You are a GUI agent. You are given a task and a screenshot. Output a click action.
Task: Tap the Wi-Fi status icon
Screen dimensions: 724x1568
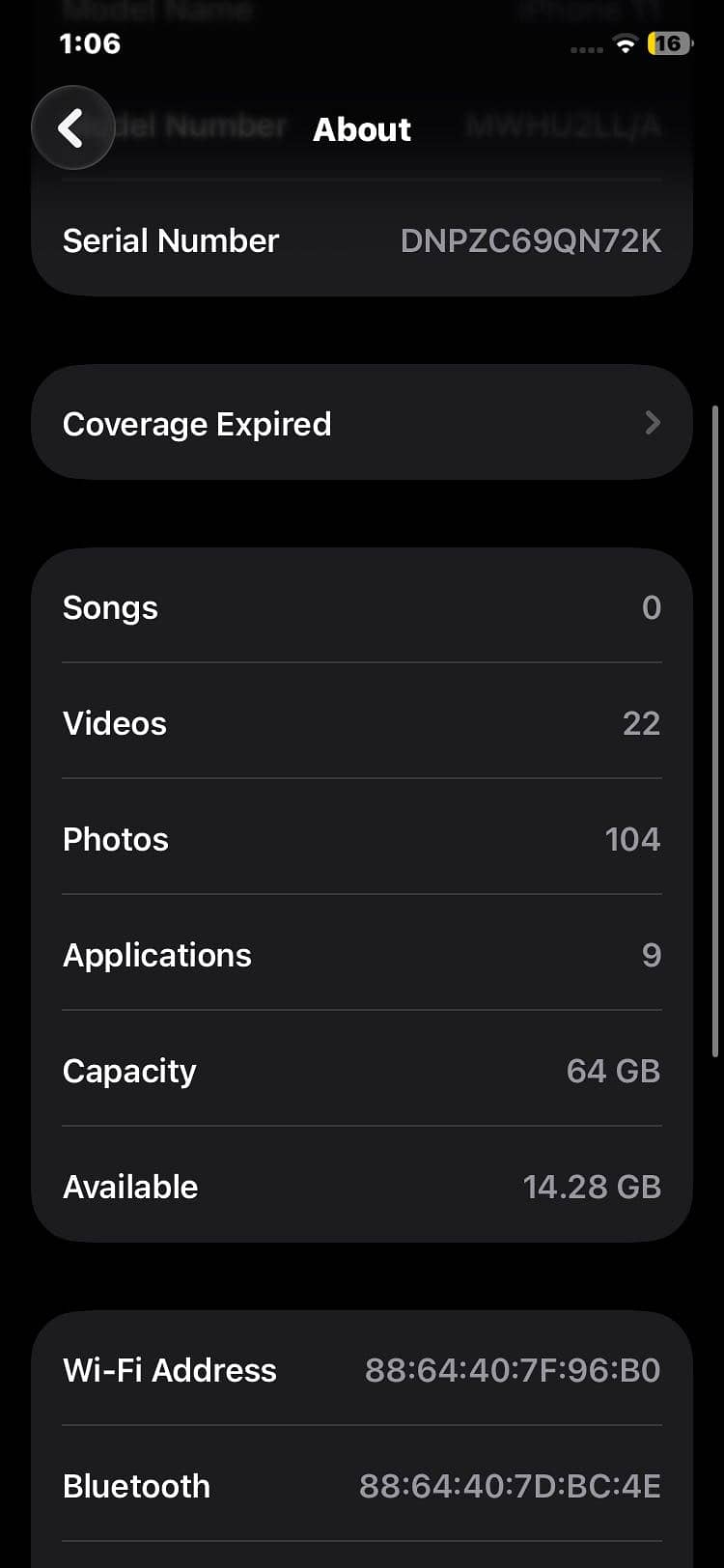626,43
